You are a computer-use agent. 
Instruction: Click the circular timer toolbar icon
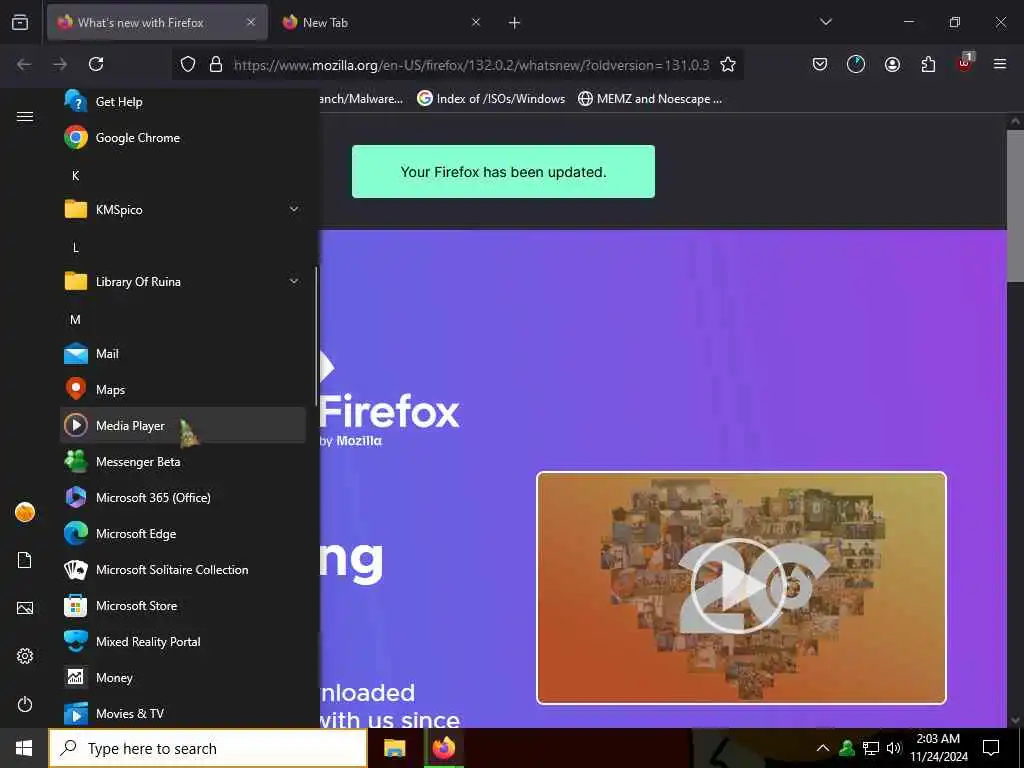tap(856, 64)
